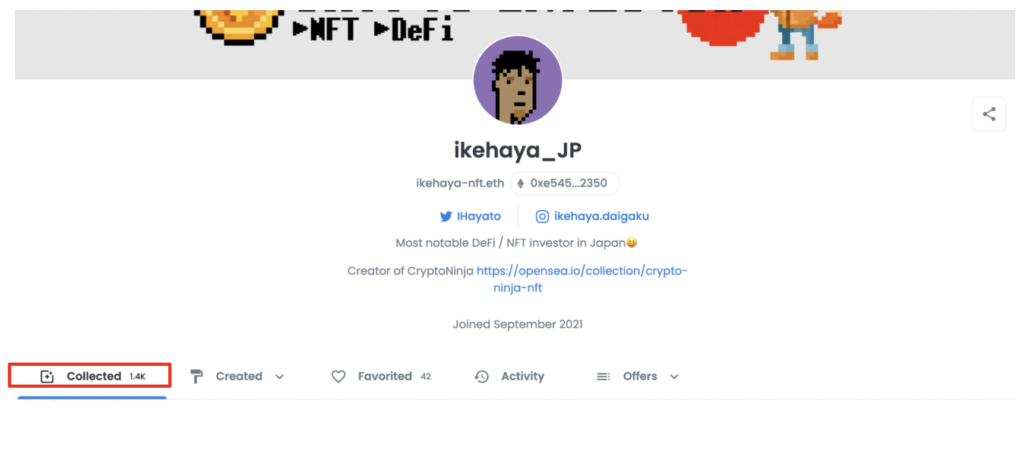Open the ikehaya.daigaku Instagram link
This screenshot has width=1024, height=450.
[592, 216]
